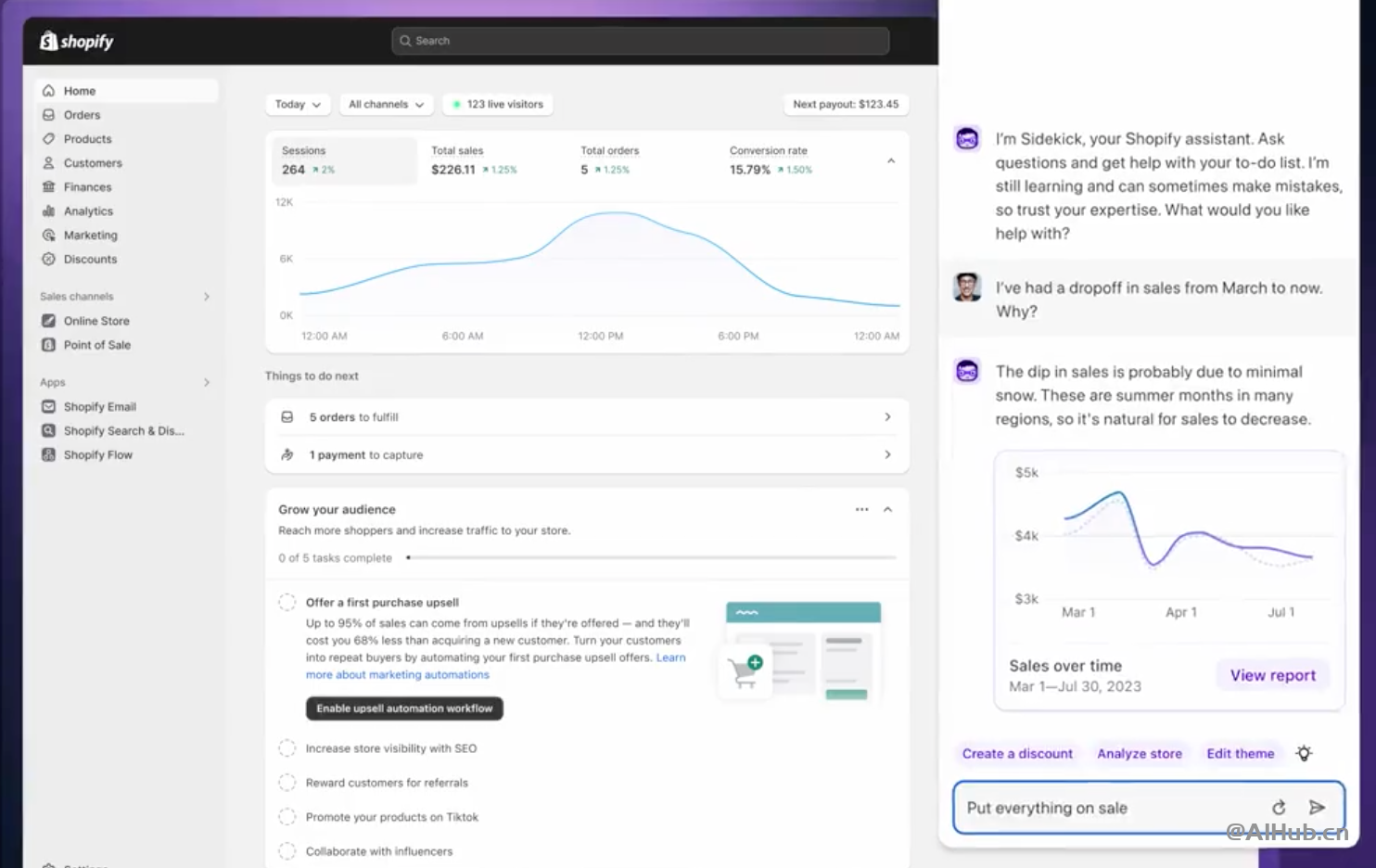Click the send arrow in Sidekick input
Screen dimensions: 1376x868
[1317, 808]
